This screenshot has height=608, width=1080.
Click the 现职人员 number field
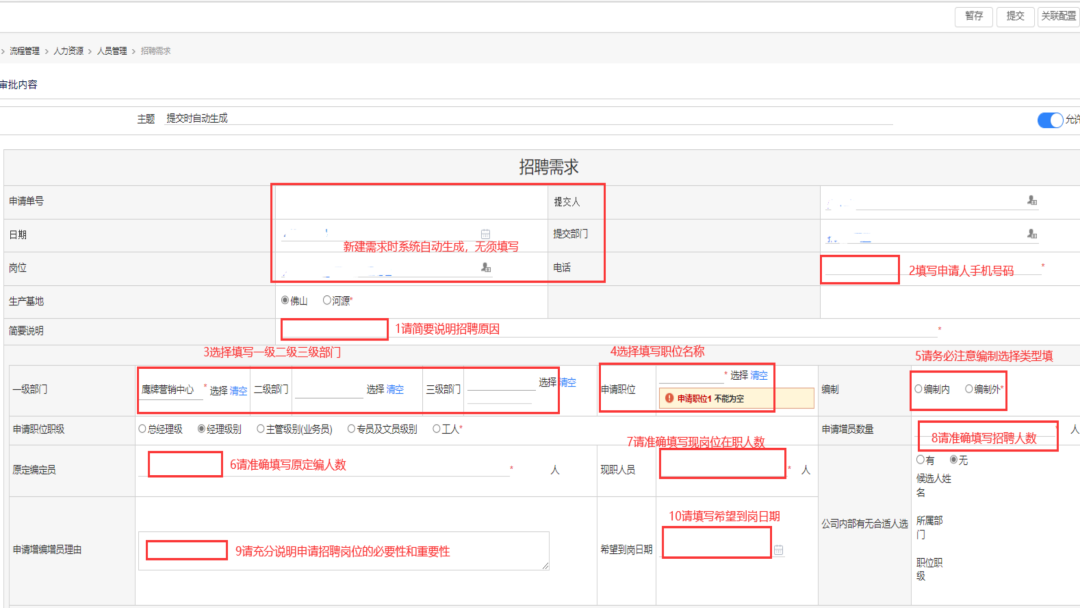pos(723,468)
